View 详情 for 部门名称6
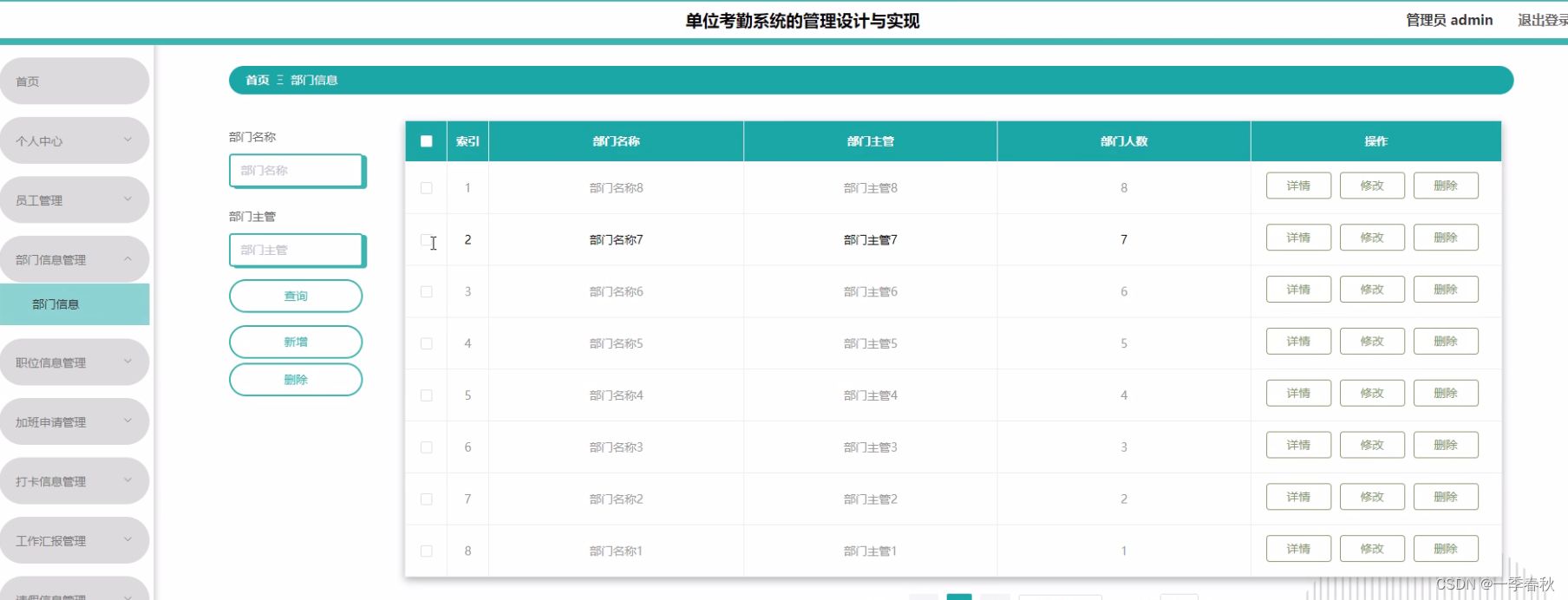This screenshot has width=1568, height=600. click(1298, 290)
